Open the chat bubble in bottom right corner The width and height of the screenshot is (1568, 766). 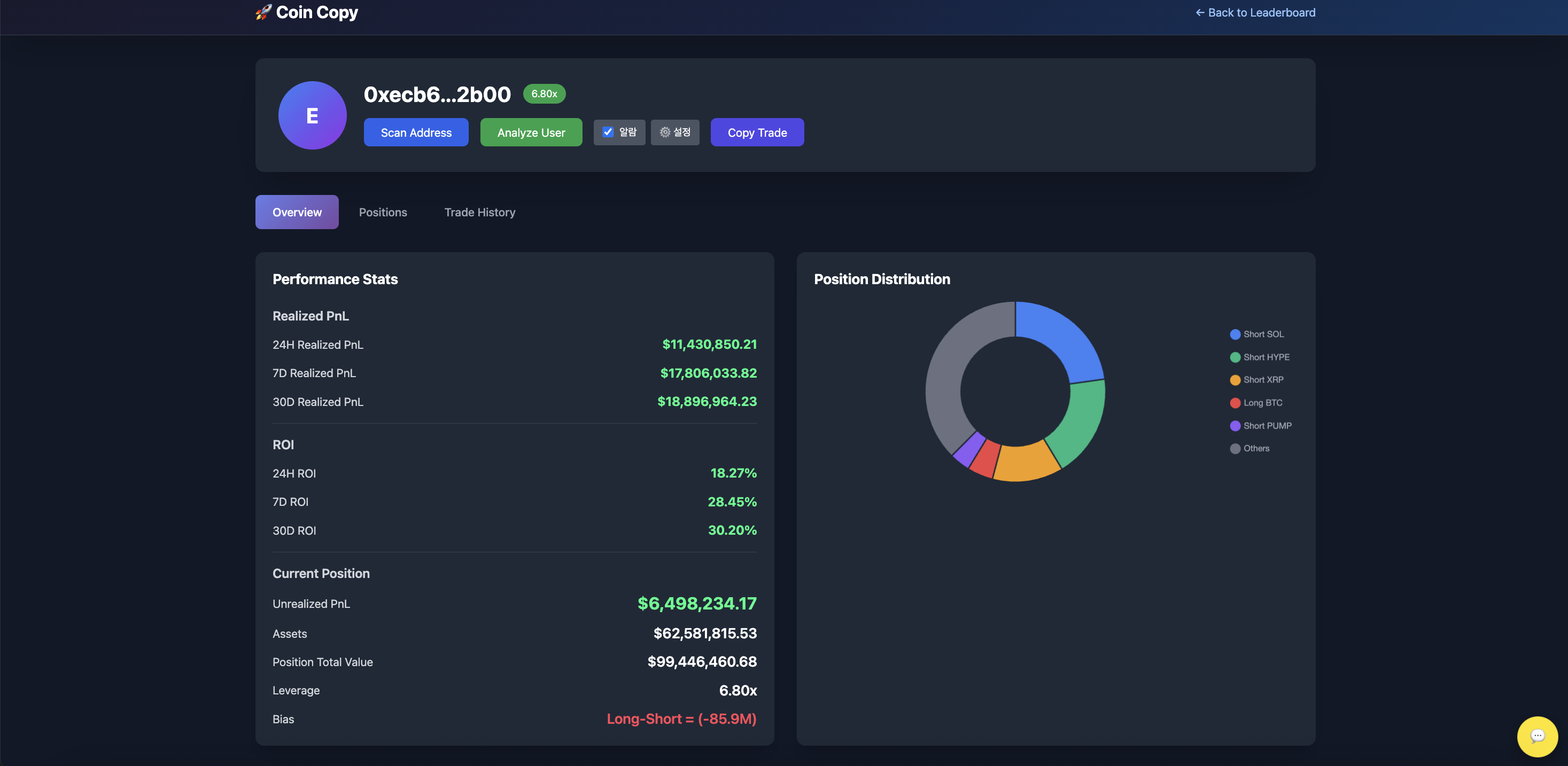coord(1537,736)
